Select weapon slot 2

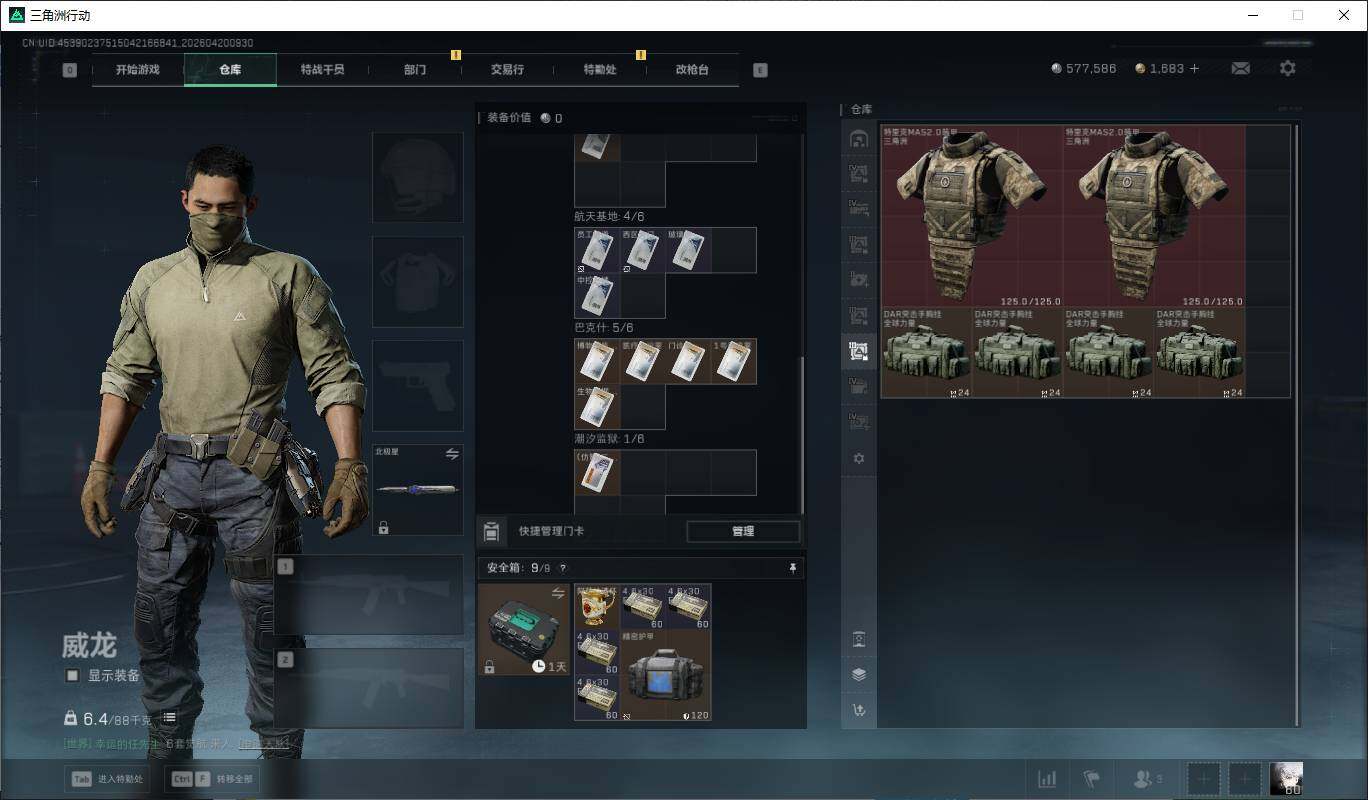click(369, 688)
